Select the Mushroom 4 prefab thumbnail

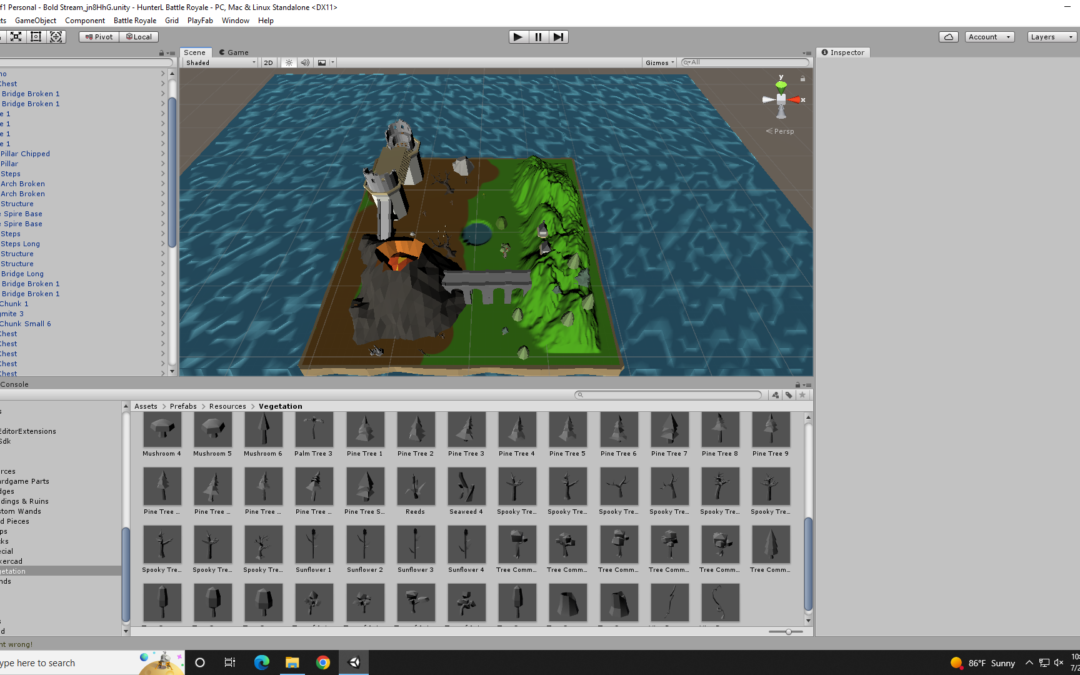(162, 430)
